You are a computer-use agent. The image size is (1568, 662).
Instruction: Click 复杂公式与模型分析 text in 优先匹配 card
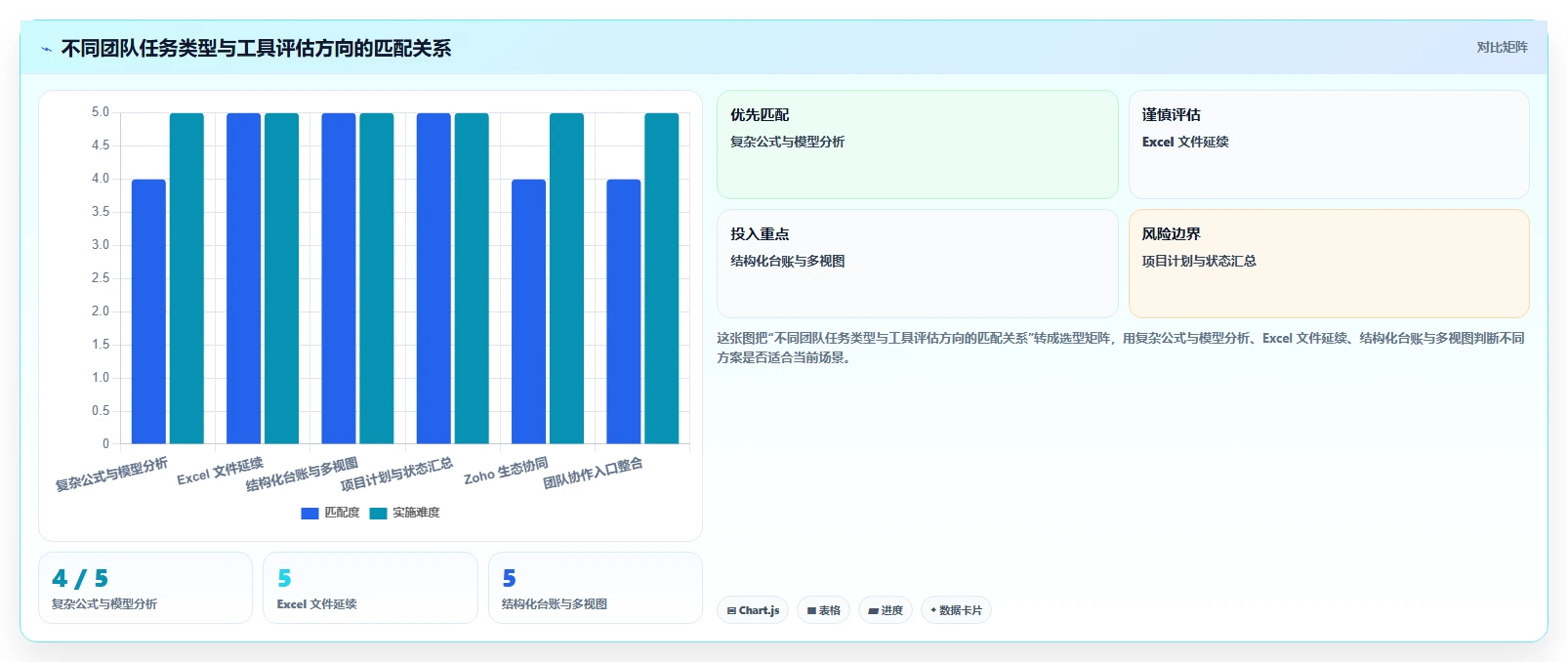pyautogui.click(x=787, y=142)
